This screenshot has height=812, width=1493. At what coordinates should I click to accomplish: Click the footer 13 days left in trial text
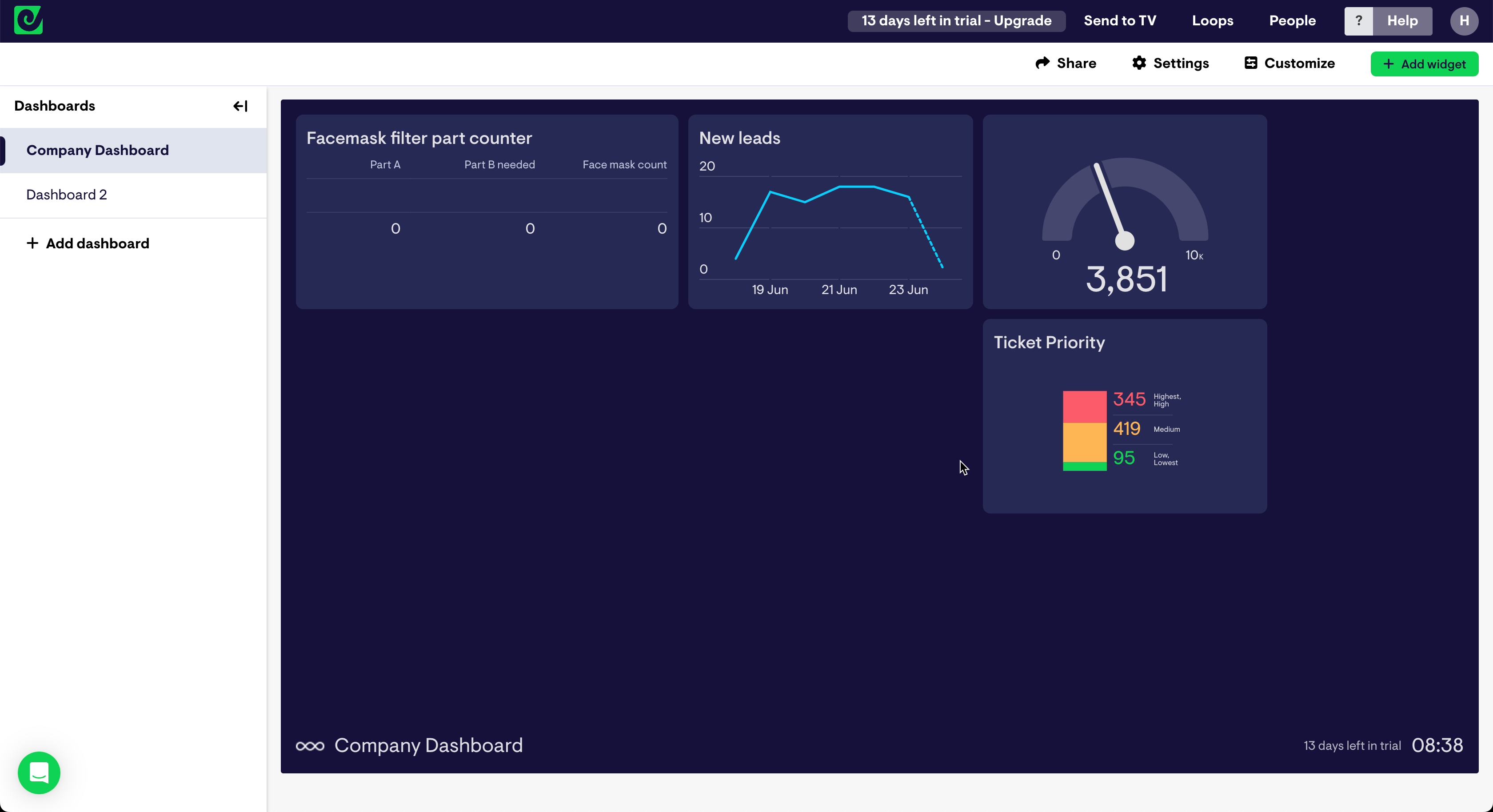1352,746
